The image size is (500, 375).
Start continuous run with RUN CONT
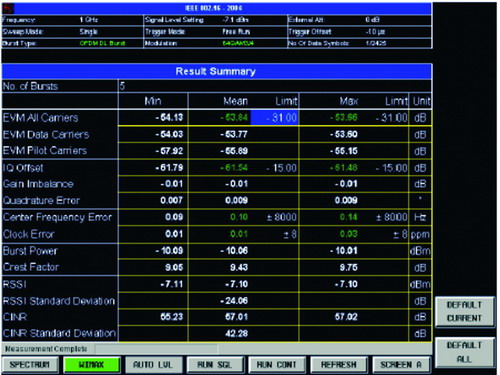point(277,365)
